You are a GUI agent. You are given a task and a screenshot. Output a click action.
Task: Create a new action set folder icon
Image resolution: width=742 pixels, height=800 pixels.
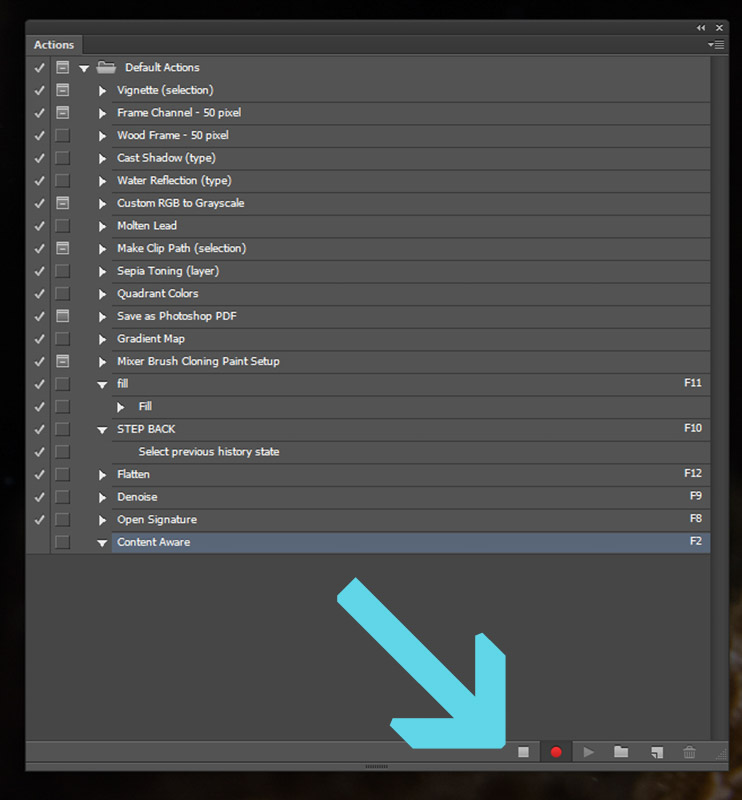(x=621, y=752)
